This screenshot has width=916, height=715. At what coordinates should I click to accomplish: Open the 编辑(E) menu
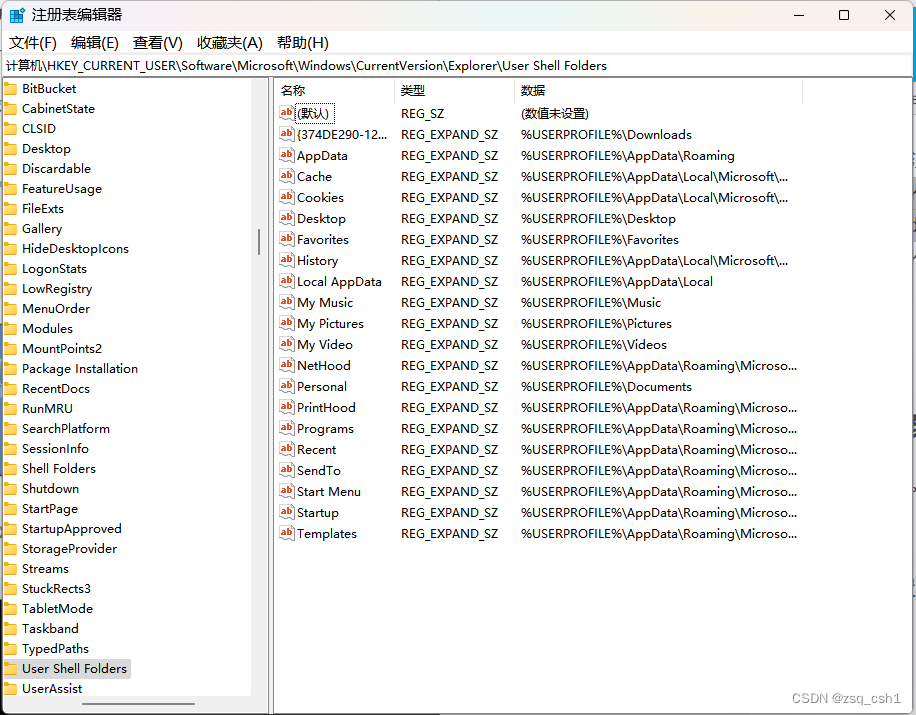coord(95,43)
